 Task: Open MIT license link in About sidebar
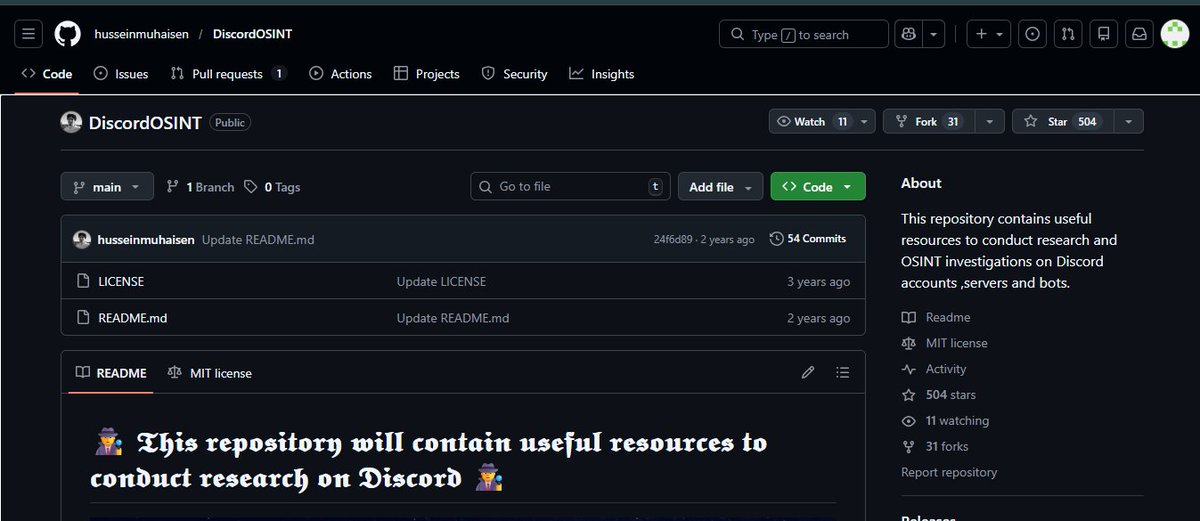pos(944,343)
